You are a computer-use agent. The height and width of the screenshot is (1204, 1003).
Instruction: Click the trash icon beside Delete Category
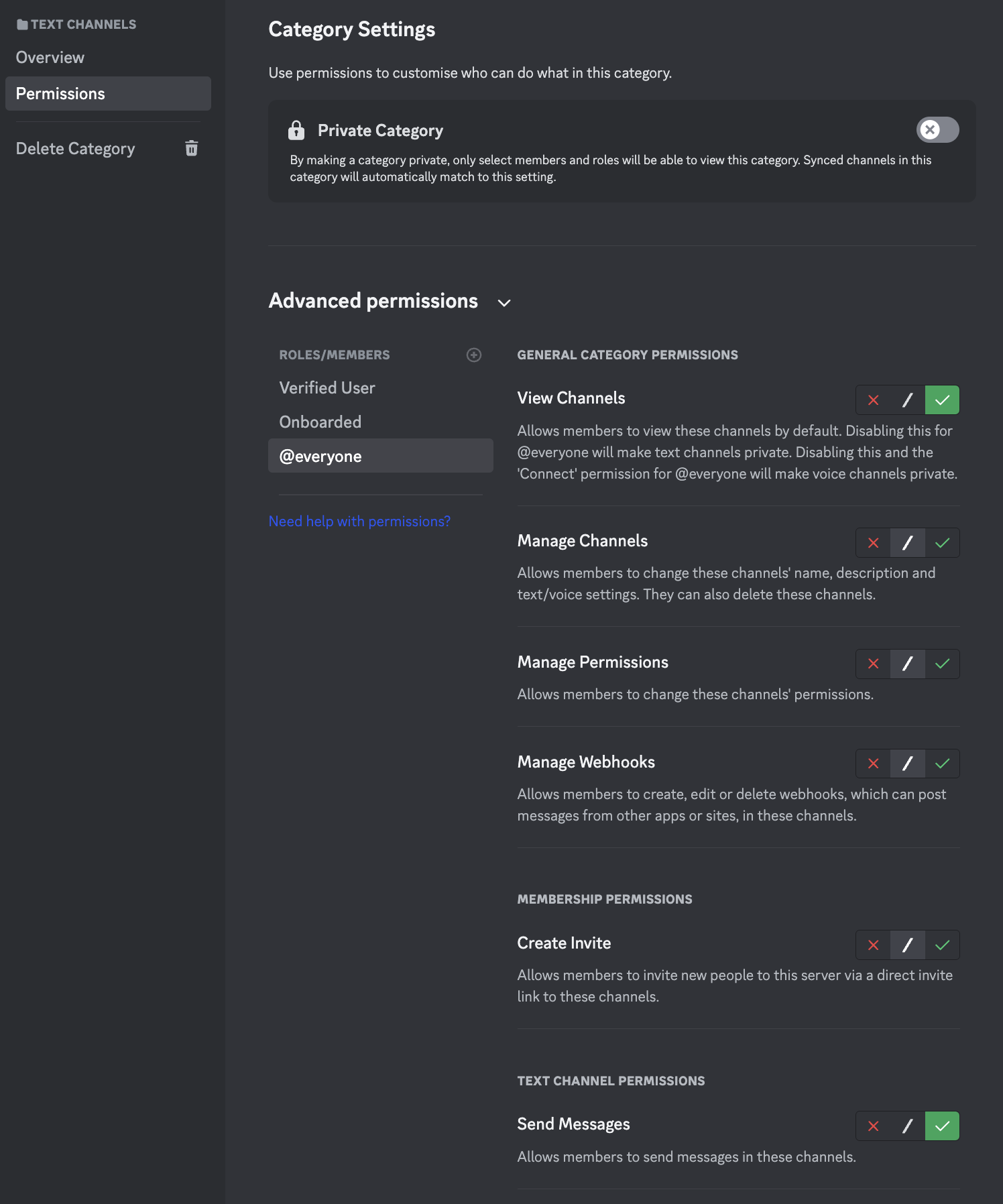[192, 148]
